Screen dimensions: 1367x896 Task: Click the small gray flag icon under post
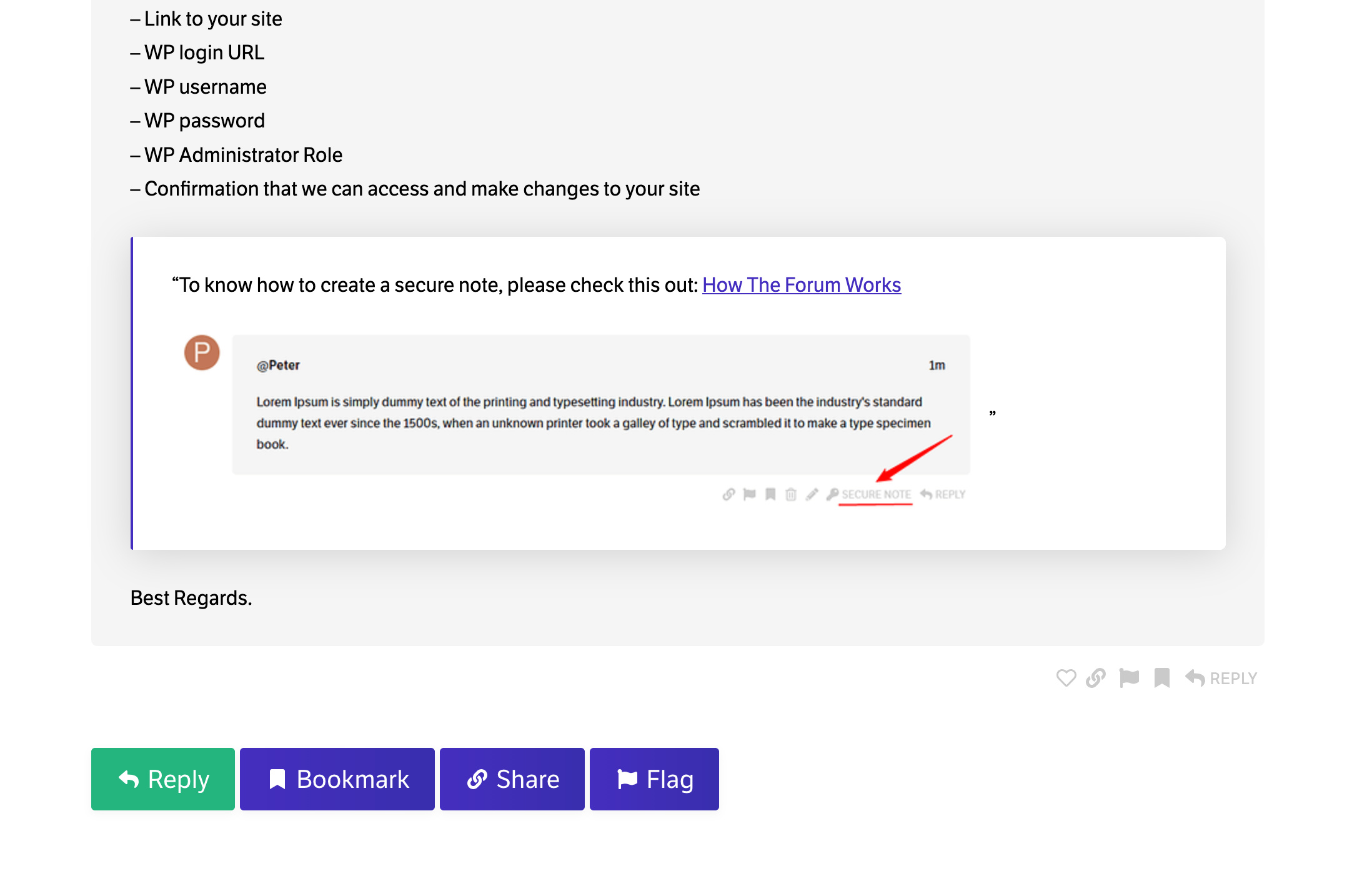coord(1129,678)
